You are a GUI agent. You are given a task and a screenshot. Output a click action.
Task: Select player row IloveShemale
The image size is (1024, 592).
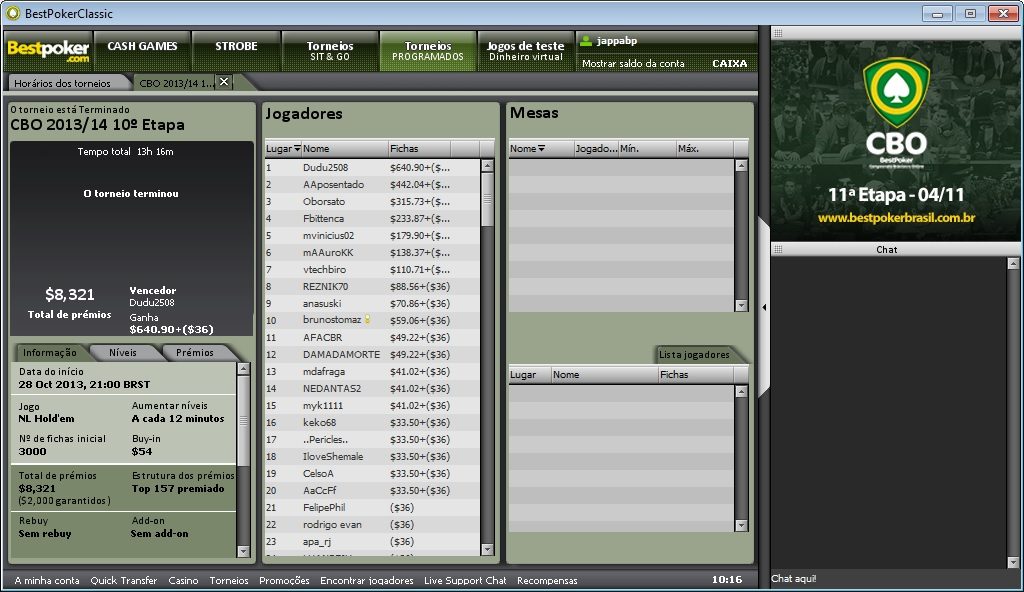(x=372, y=456)
